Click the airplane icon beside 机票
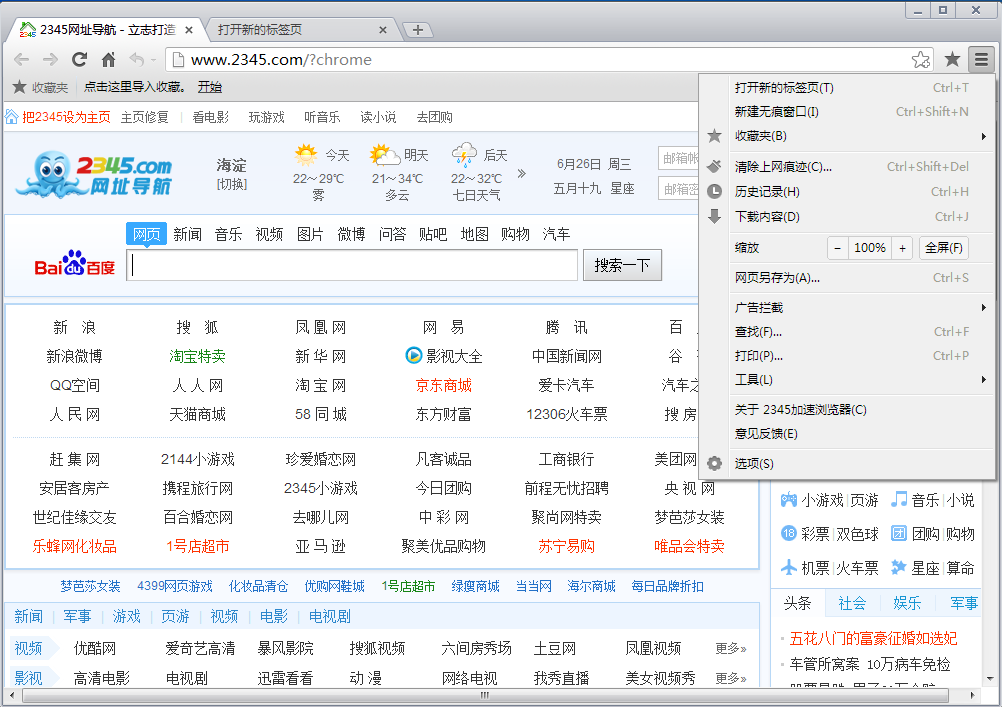Image resolution: width=1002 pixels, height=707 pixels. 789,567
